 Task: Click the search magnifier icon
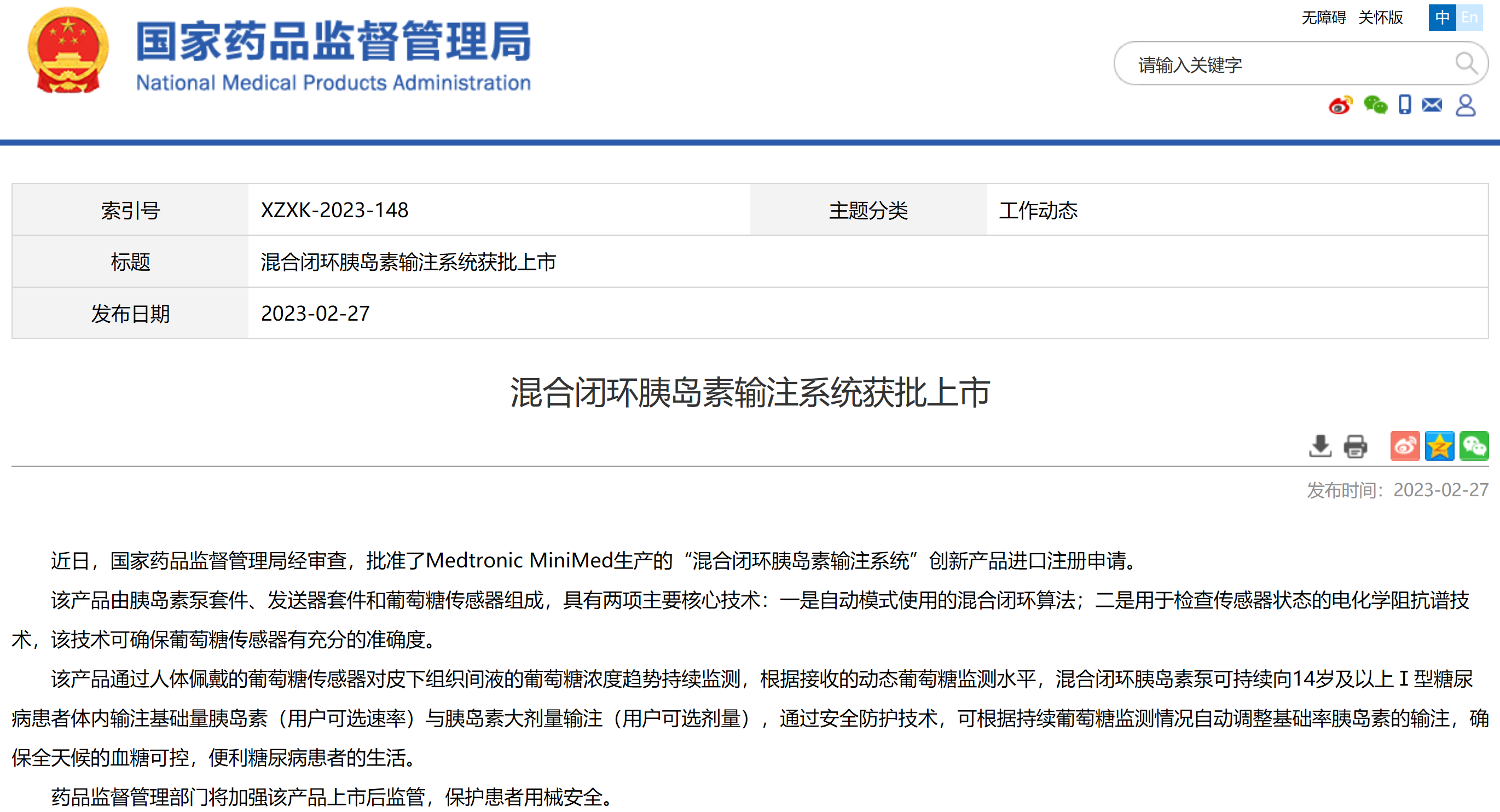coord(1465,63)
